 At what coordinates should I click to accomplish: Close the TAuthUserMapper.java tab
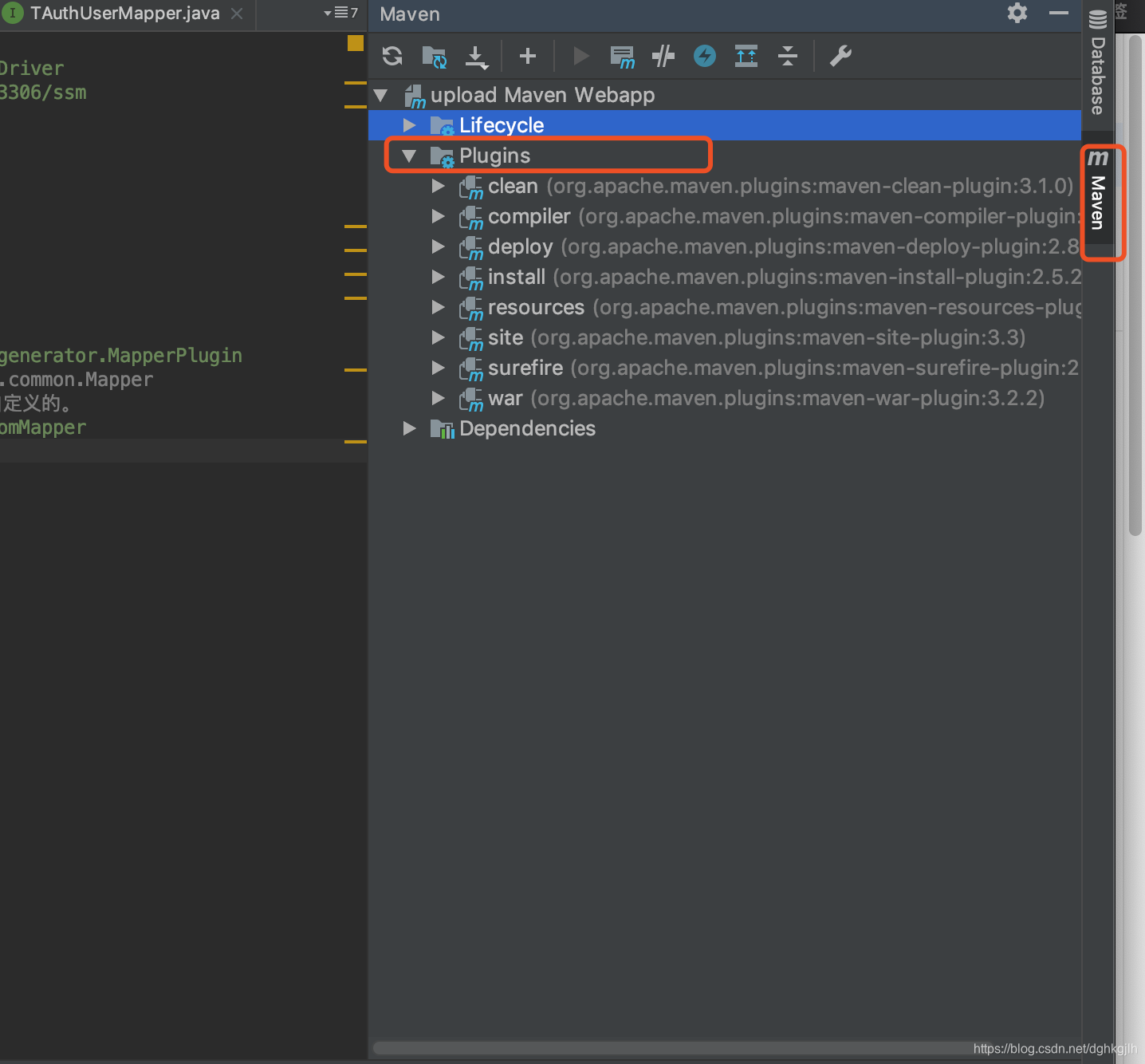[237, 14]
